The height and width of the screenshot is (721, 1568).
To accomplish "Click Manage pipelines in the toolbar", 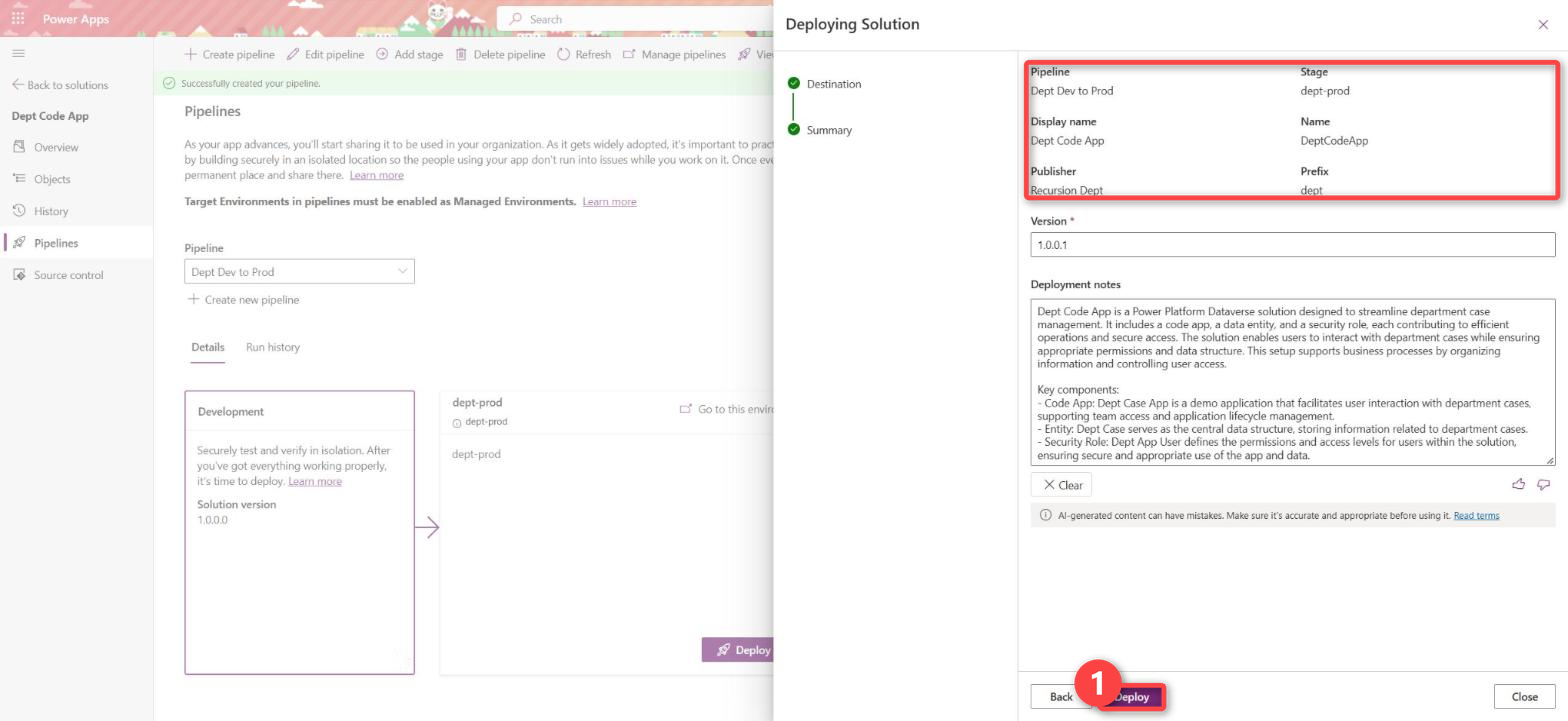I will [674, 54].
